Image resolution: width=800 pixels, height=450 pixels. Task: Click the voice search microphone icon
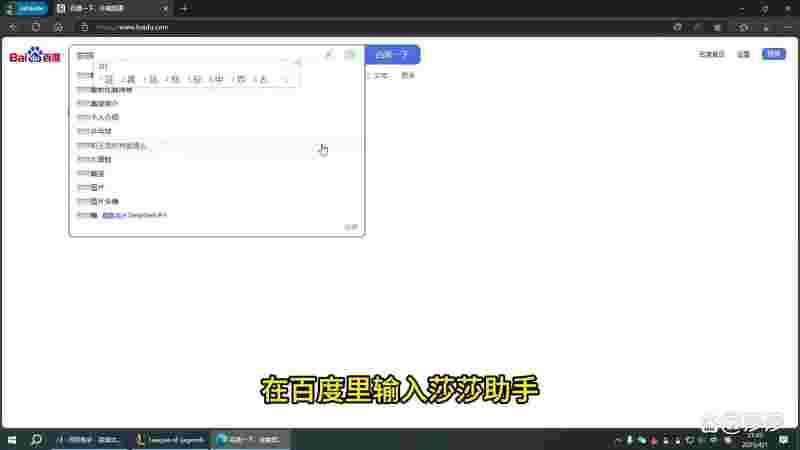pyautogui.click(x=329, y=55)
